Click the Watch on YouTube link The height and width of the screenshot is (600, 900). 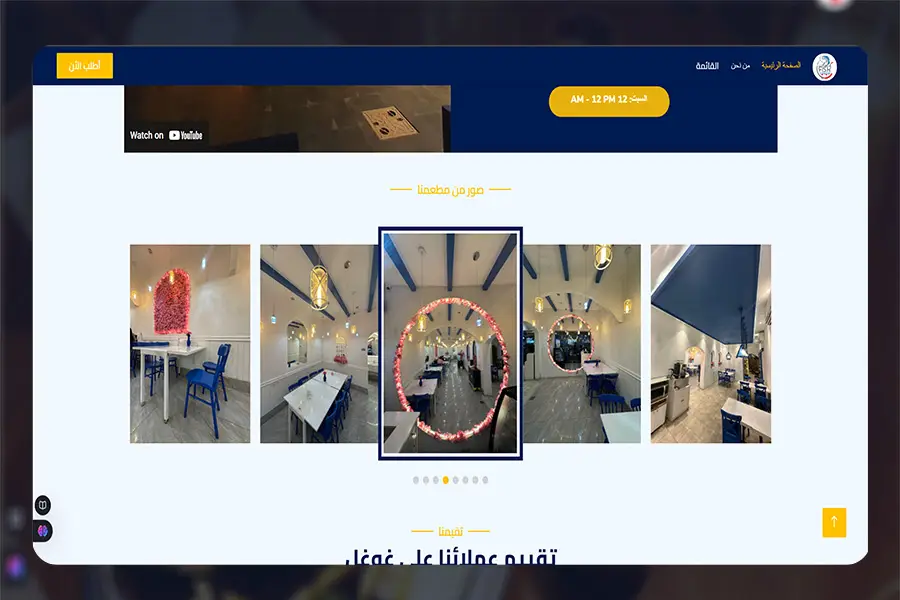pos(166,133)
